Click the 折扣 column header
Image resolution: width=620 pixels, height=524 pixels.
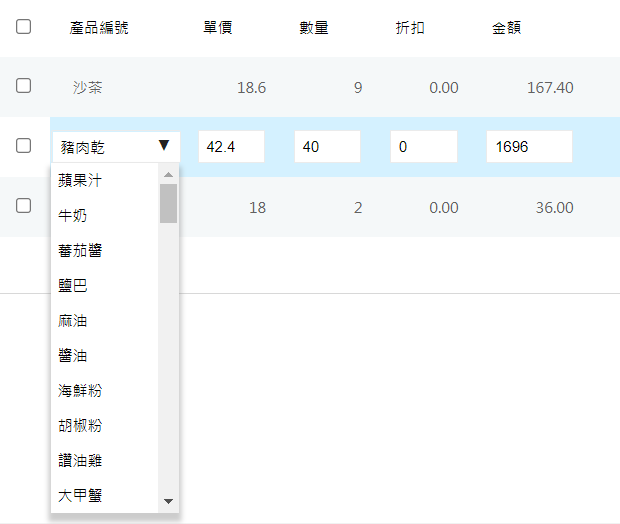(x=410, y=28)
